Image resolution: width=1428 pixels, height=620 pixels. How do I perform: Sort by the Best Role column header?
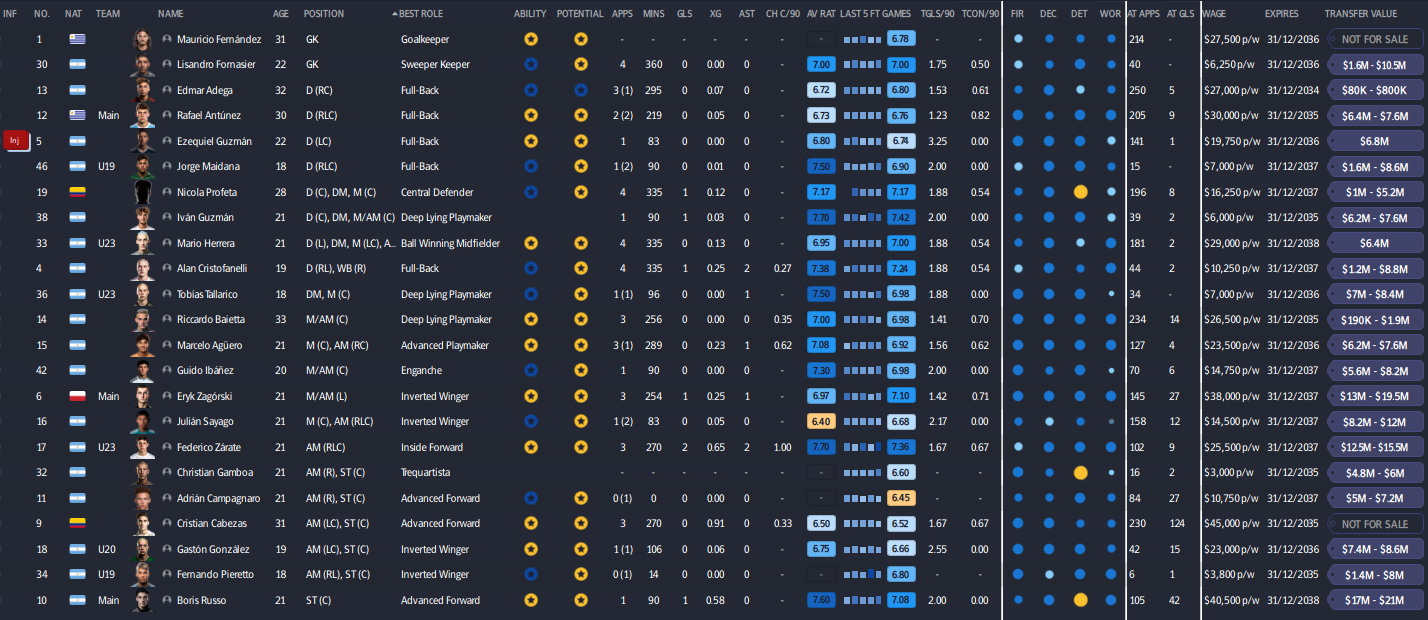click(423, 14)
